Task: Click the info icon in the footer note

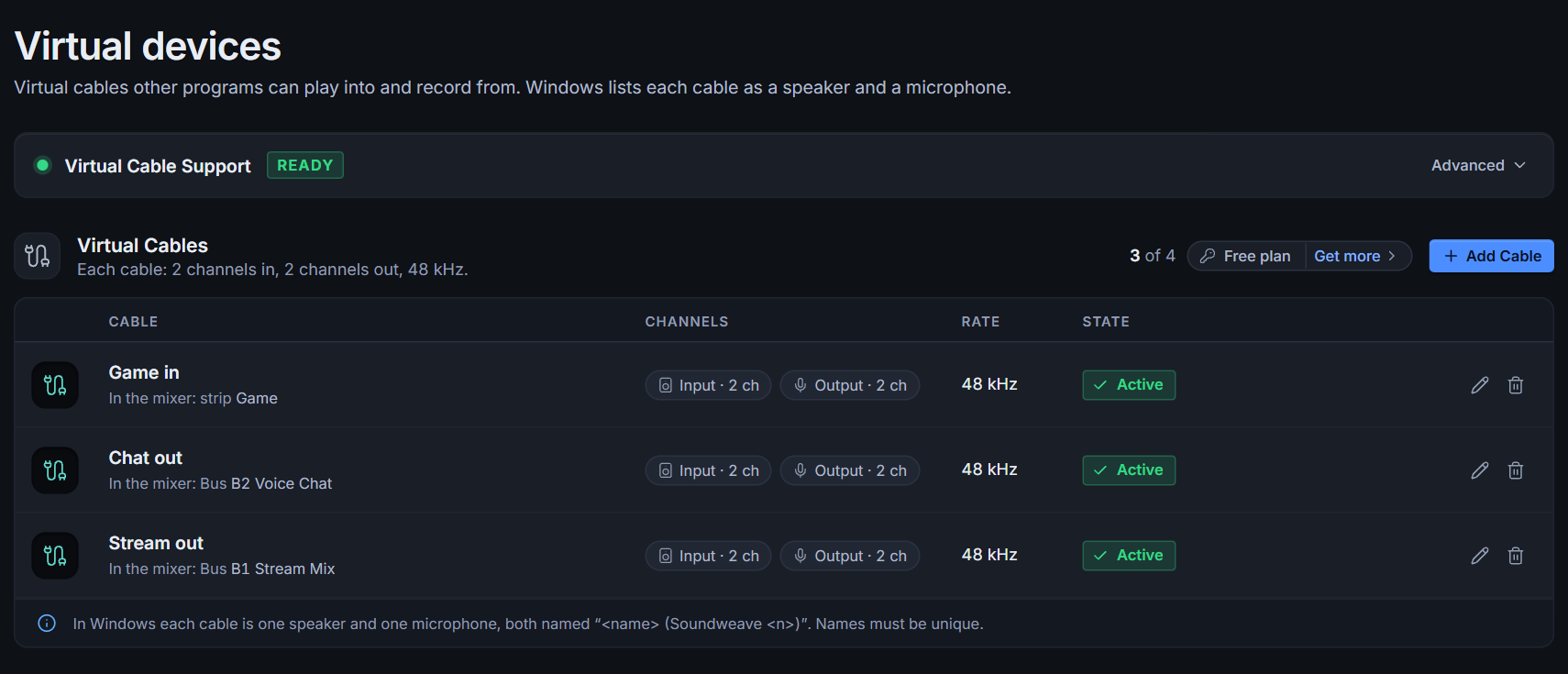Action: [x=47, y=624]
